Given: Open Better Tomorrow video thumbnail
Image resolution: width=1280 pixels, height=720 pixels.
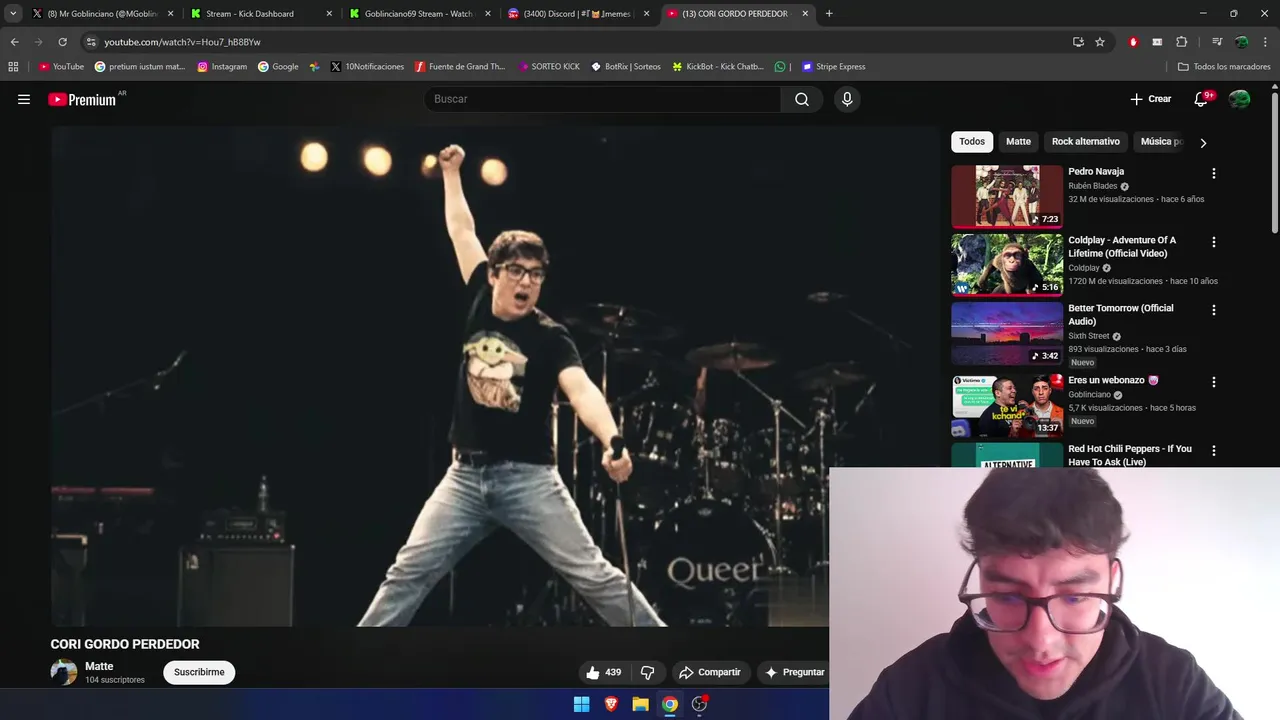Looking at the screenshot, I should click(1007, 334).
